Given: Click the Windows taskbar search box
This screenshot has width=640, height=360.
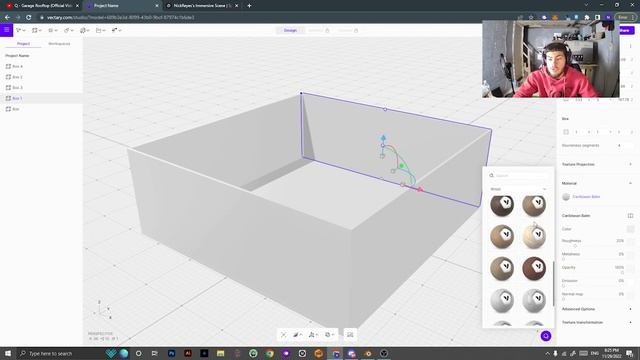Looking at the screenshot, I should coord(58,353).
